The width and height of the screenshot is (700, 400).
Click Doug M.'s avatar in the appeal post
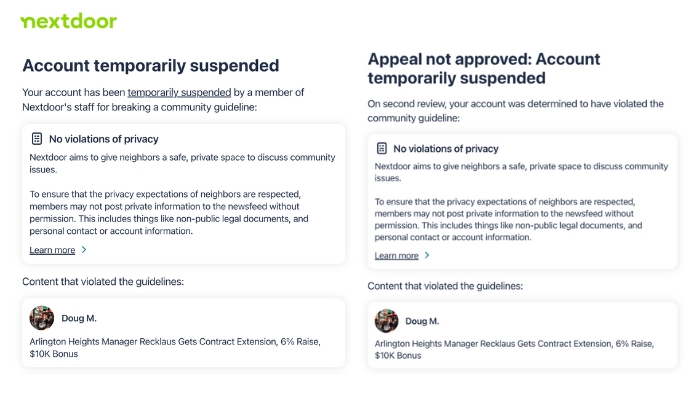[x=386, y=321]
